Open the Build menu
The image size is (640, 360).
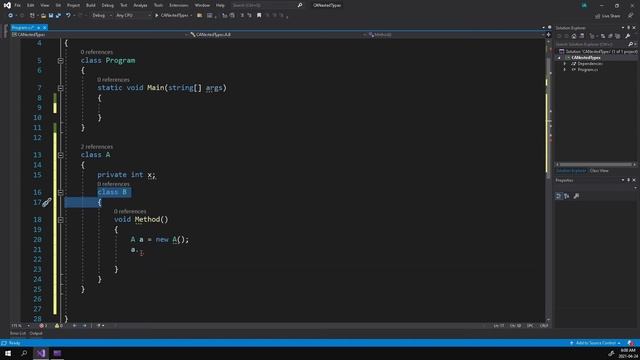click(91, 5)
